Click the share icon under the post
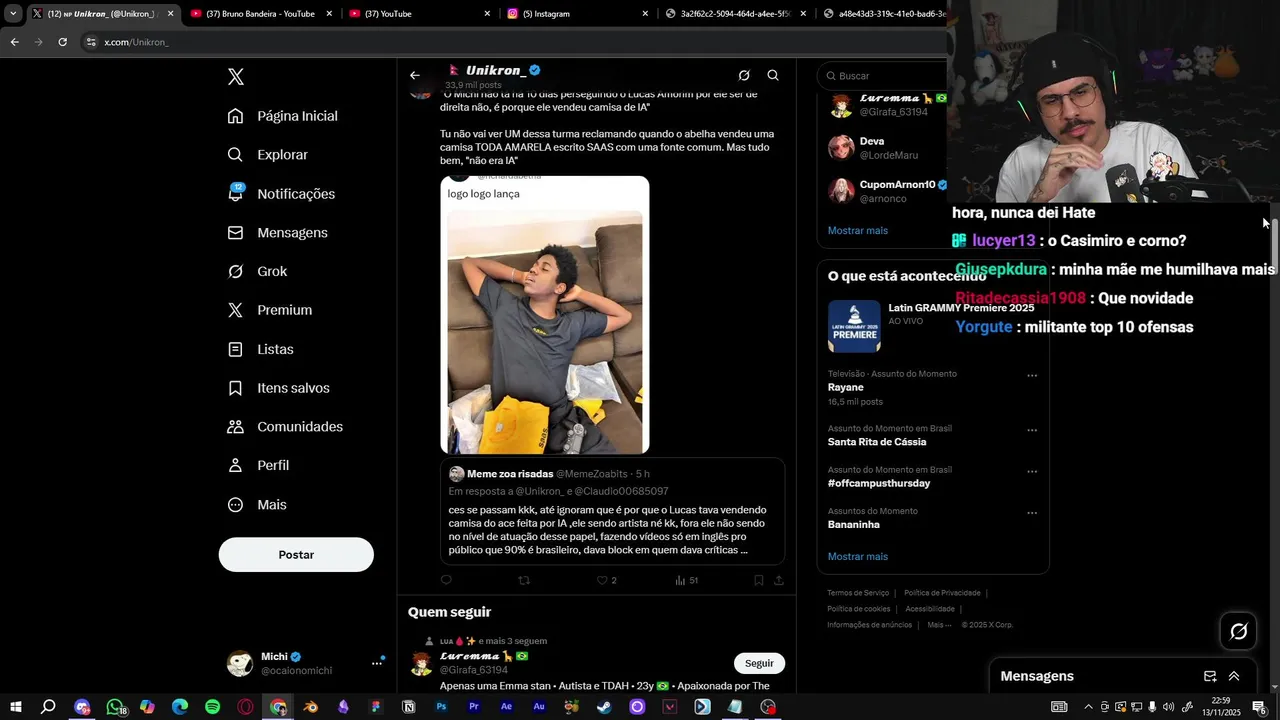 [778, 580]
